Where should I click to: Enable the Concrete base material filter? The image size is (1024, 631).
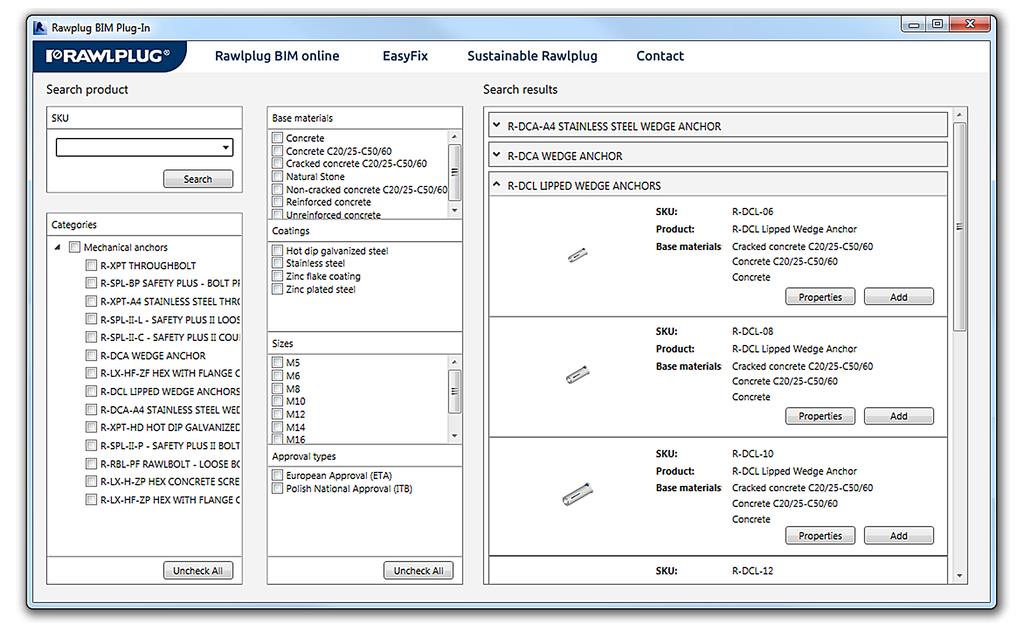coord(278,138)
